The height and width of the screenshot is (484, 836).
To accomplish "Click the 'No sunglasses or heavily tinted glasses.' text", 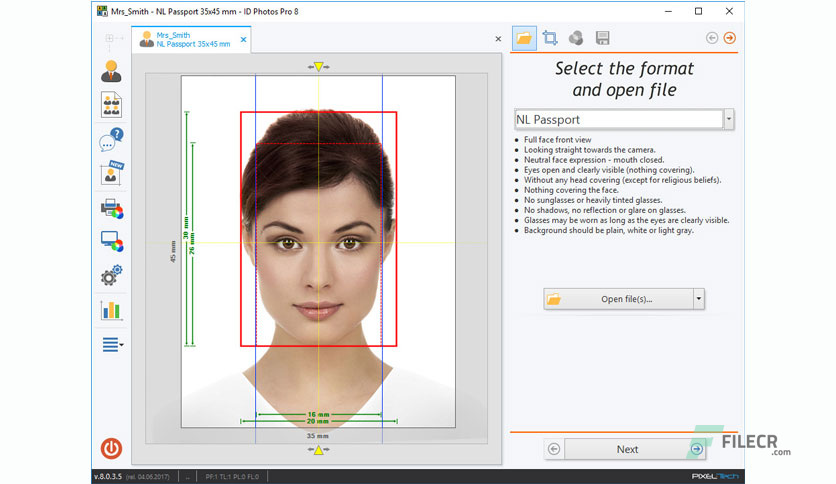I will click(593, 200).
